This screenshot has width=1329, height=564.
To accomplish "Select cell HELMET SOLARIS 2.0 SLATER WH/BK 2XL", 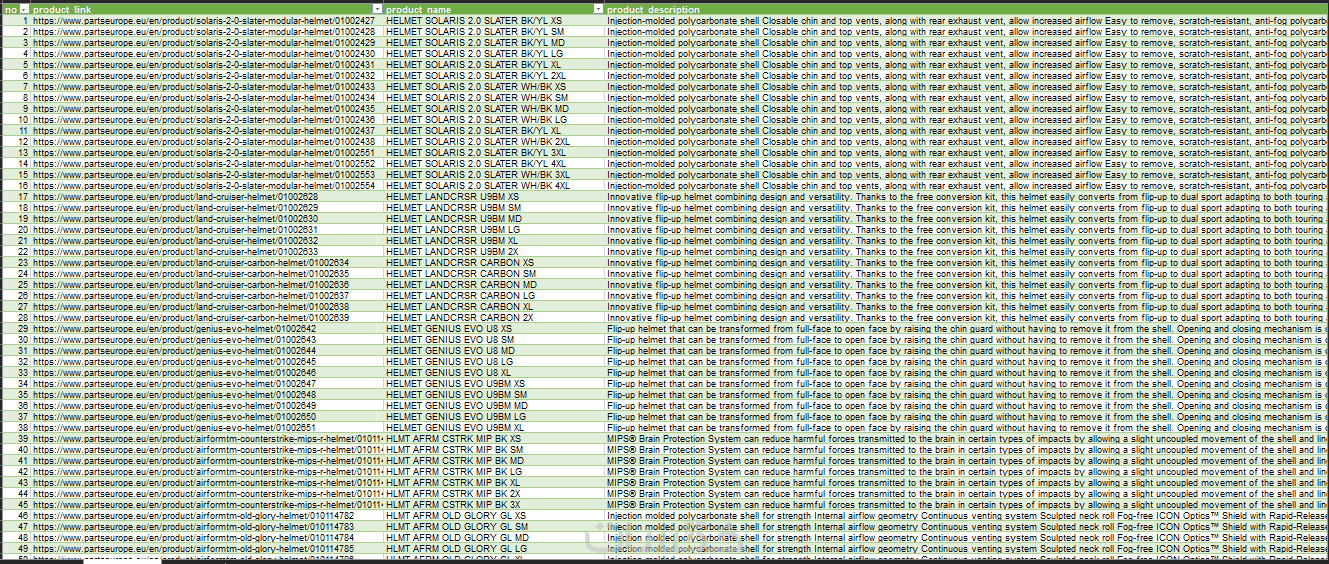I will click(494, 141).
